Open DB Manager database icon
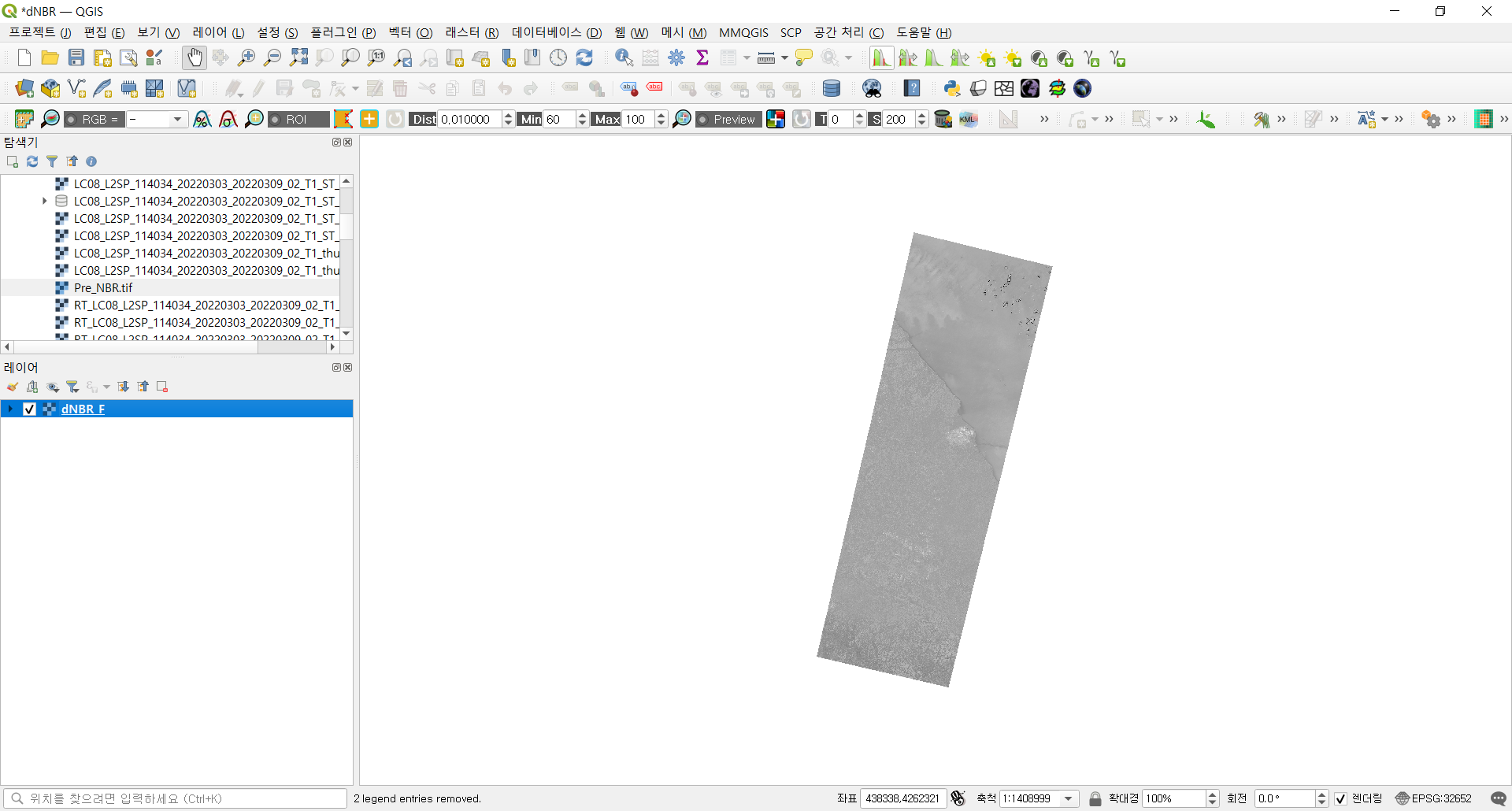1512x811 pixels. (x=832, y=88)
